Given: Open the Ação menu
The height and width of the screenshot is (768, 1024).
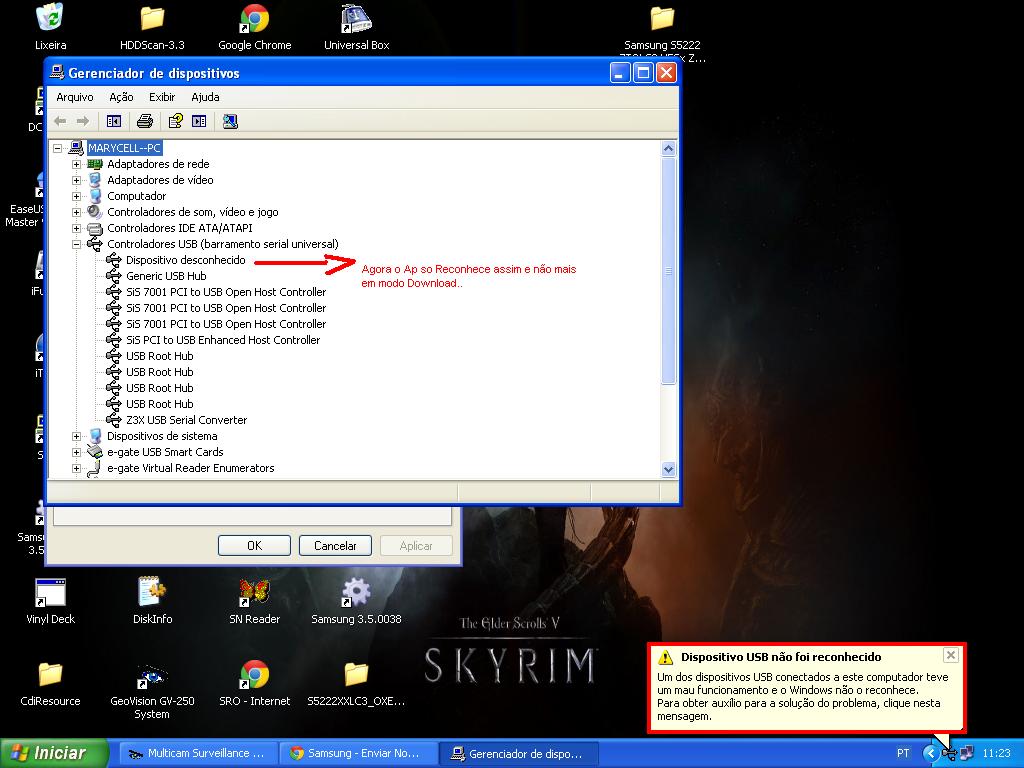Looking at the screenshot, I should coord(121,97).
